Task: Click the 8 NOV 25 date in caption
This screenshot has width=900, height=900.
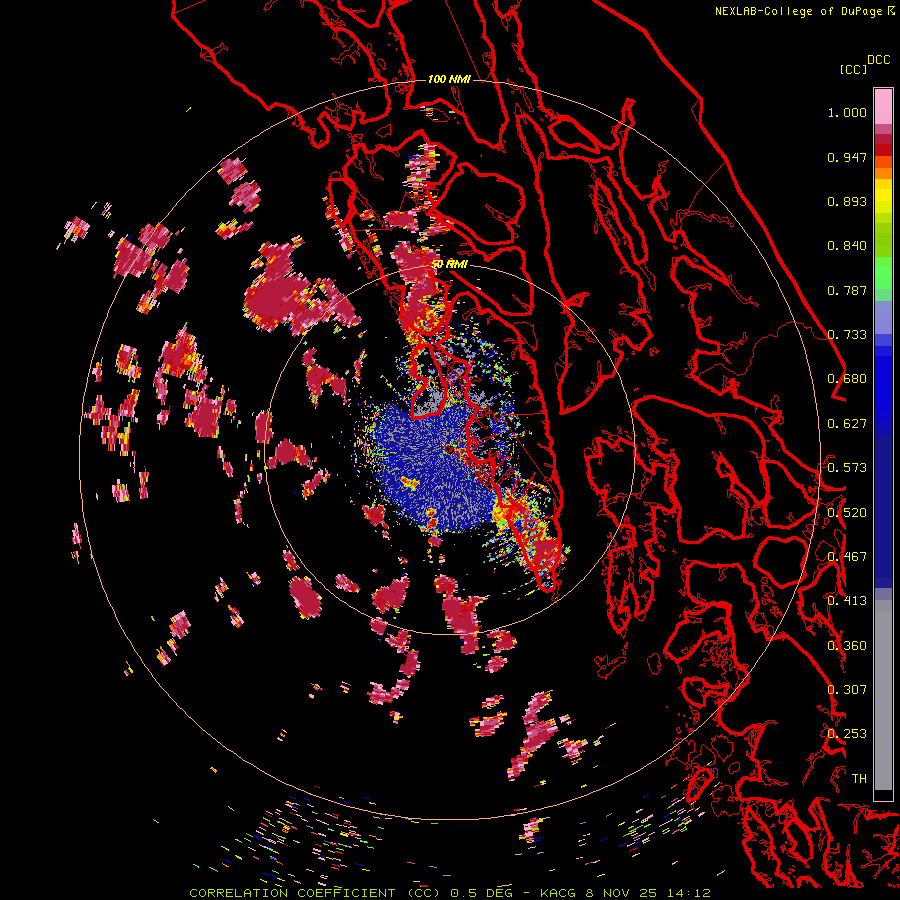Action: point(623,893)
